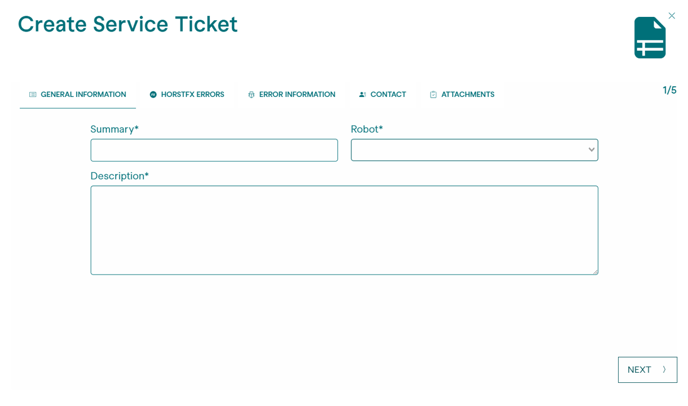This screenshot has width=688, height=406.
Task: Click the chevron arrow beside NEXT
Action: pos(664,370)
